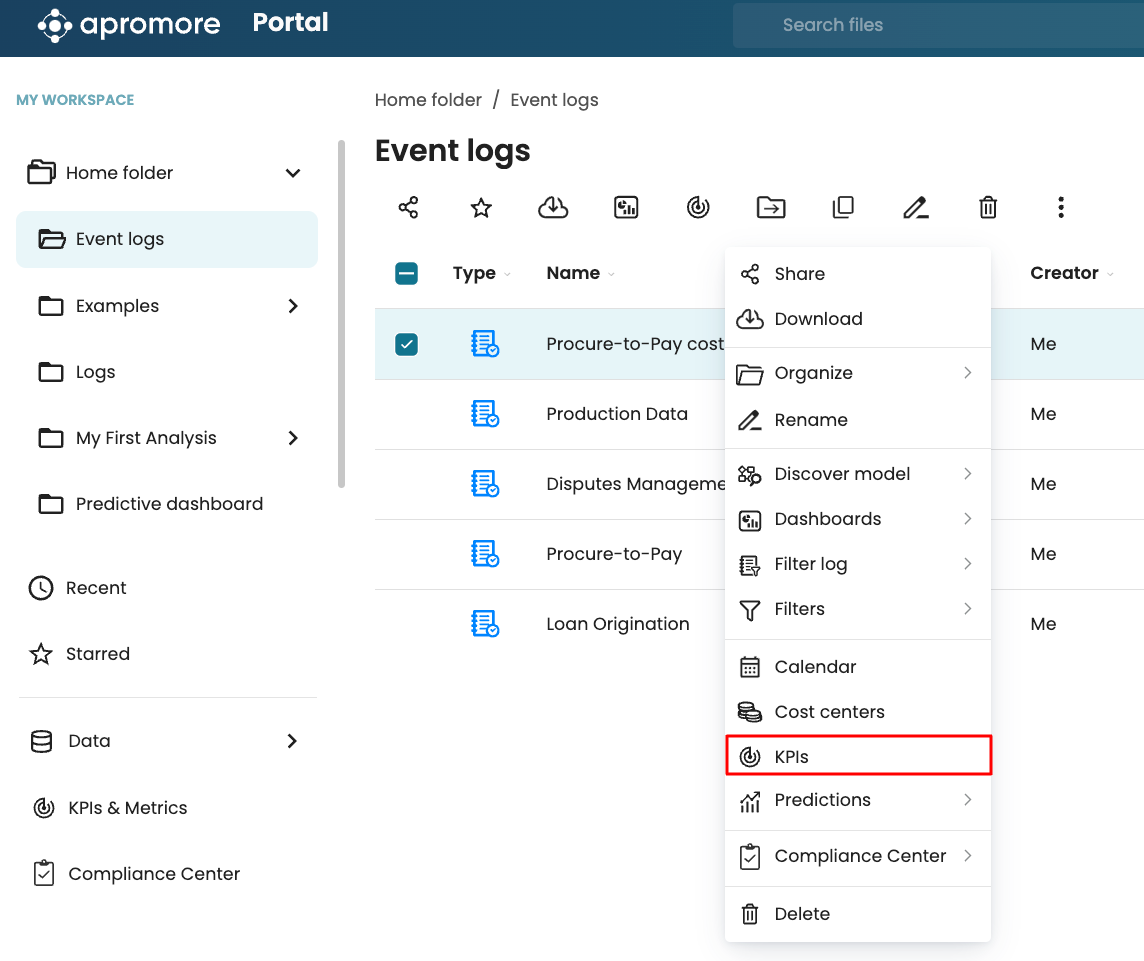This screenshot has height=961, width=1144.
Task: Click the share icon in the toolbar
Action: point(408,208)
